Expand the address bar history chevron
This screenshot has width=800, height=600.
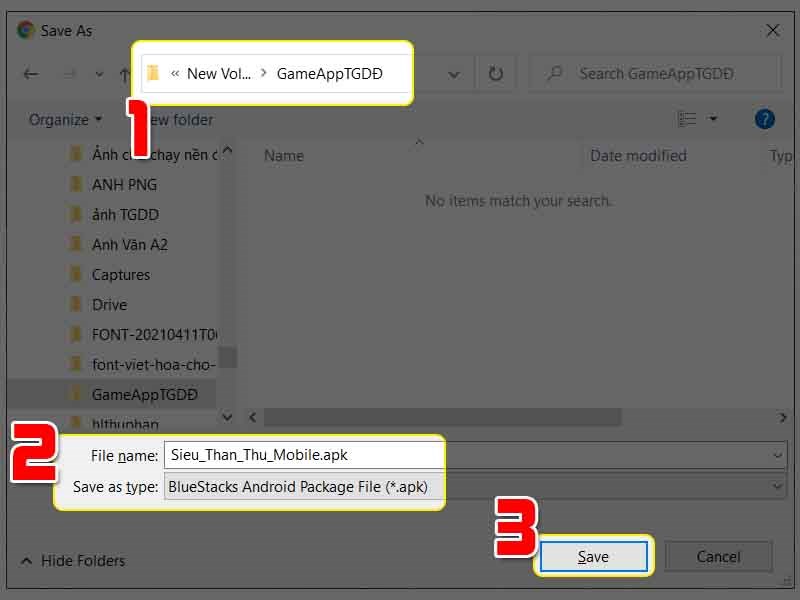pos(454,73)
